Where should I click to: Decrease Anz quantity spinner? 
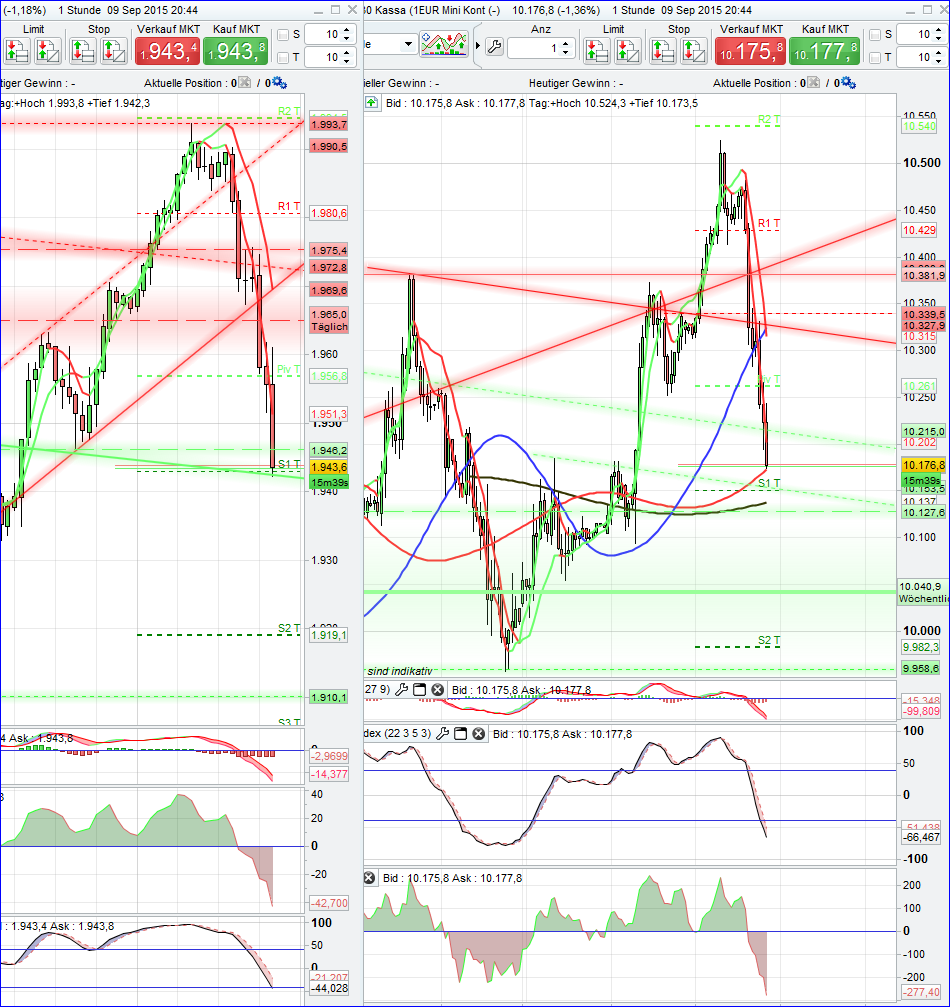565,52
